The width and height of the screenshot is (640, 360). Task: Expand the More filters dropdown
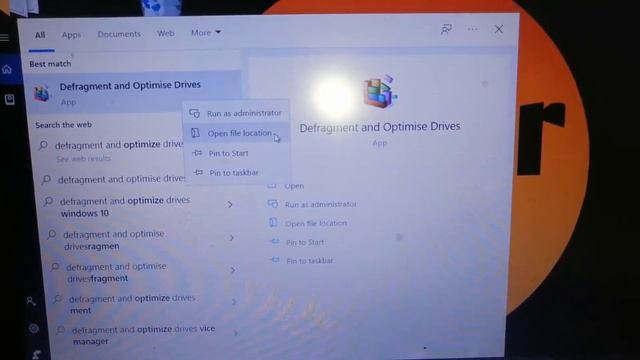point(206,32)
